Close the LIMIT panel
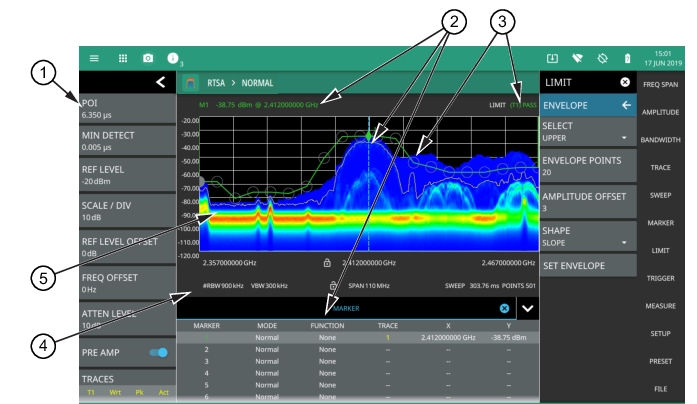Viewport: 697px width, 404px height. [x=625, y=82]
